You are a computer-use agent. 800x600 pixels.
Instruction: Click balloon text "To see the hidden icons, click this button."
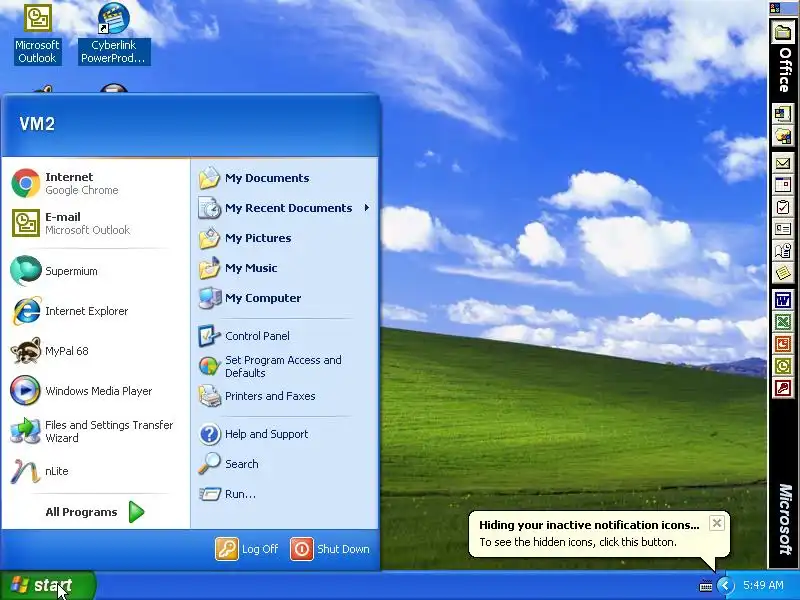[x=578, y=542]
